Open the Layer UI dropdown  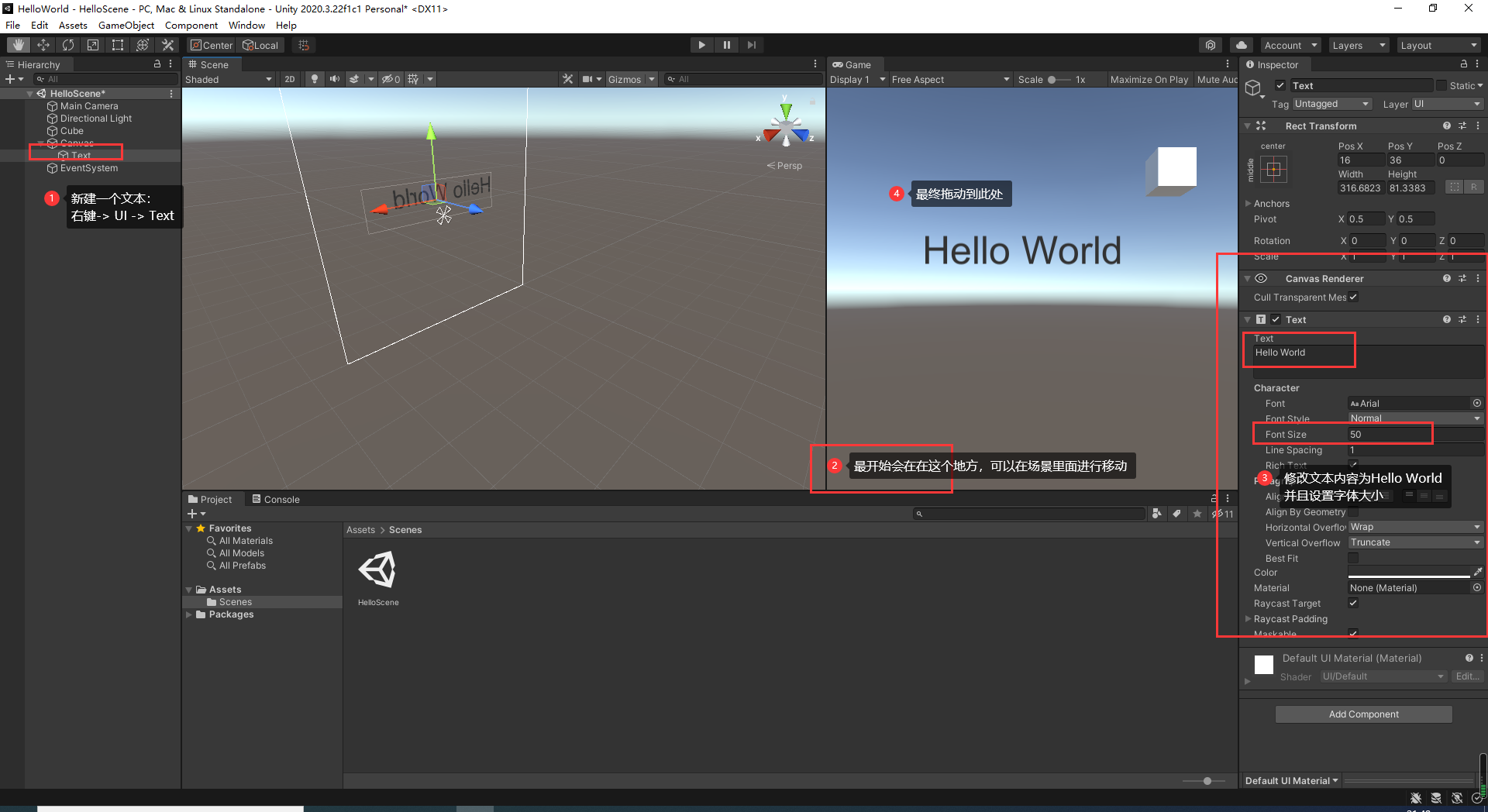[x=1447, y=104]
